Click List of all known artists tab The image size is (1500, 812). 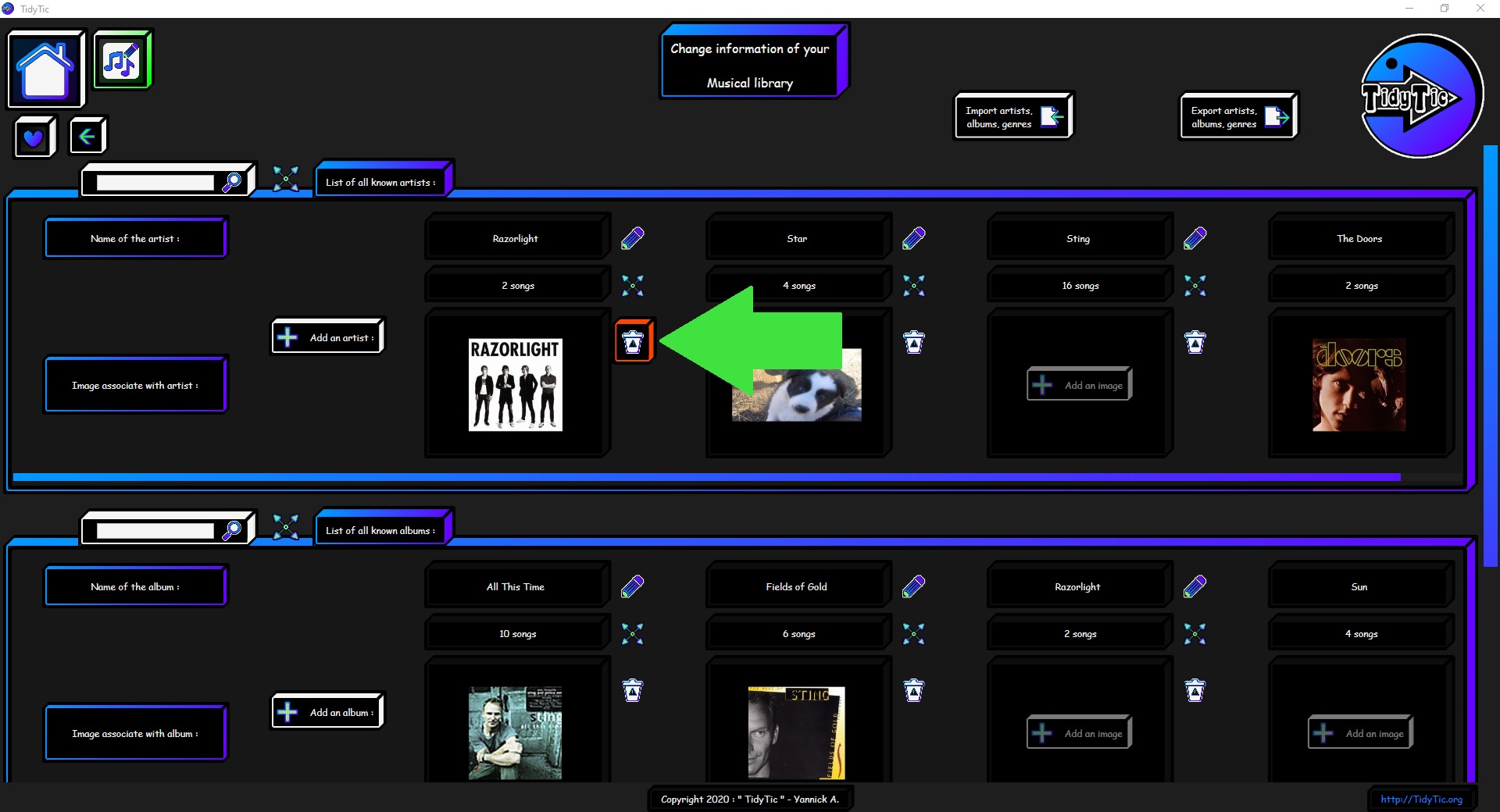pos(384,180)
